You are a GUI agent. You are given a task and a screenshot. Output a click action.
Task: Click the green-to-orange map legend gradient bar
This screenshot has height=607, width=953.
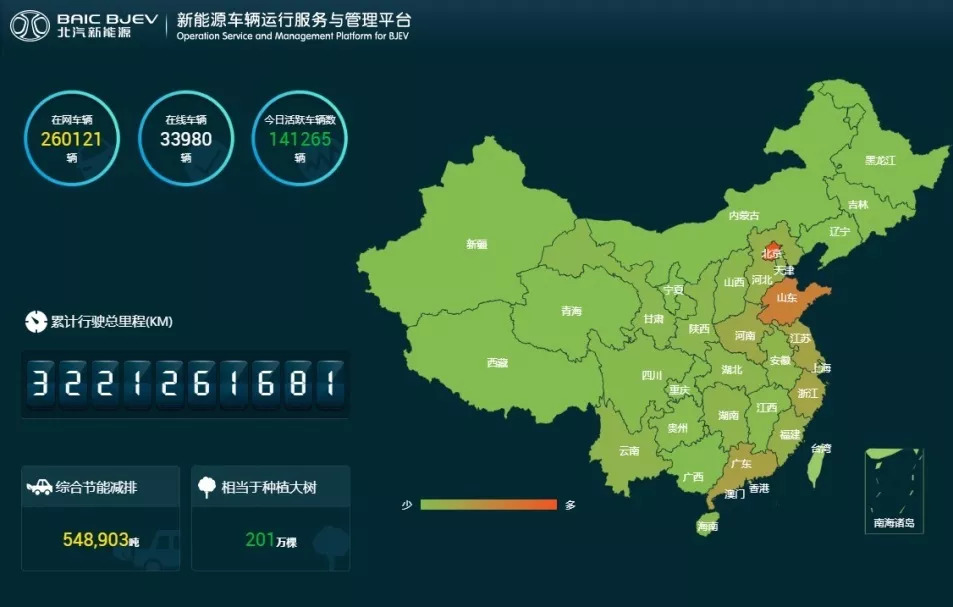pyautogui.click(x=488, y=505)
